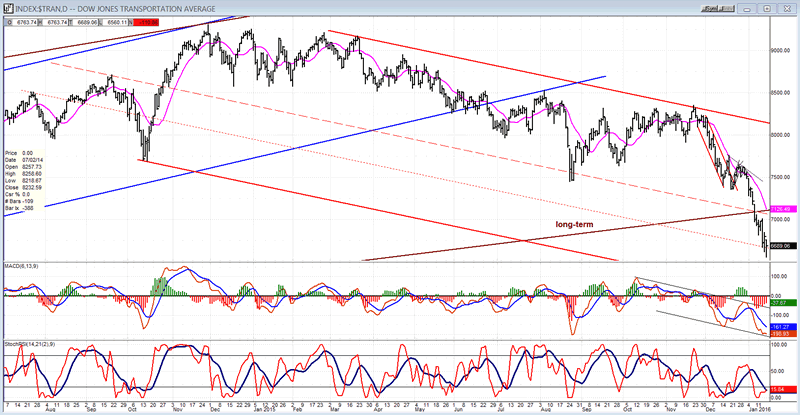The width and height of the screenshot is (800, 415).
Task: Click the StochRSI(14,21(2),9) indicator label
Action: (30, 344)
